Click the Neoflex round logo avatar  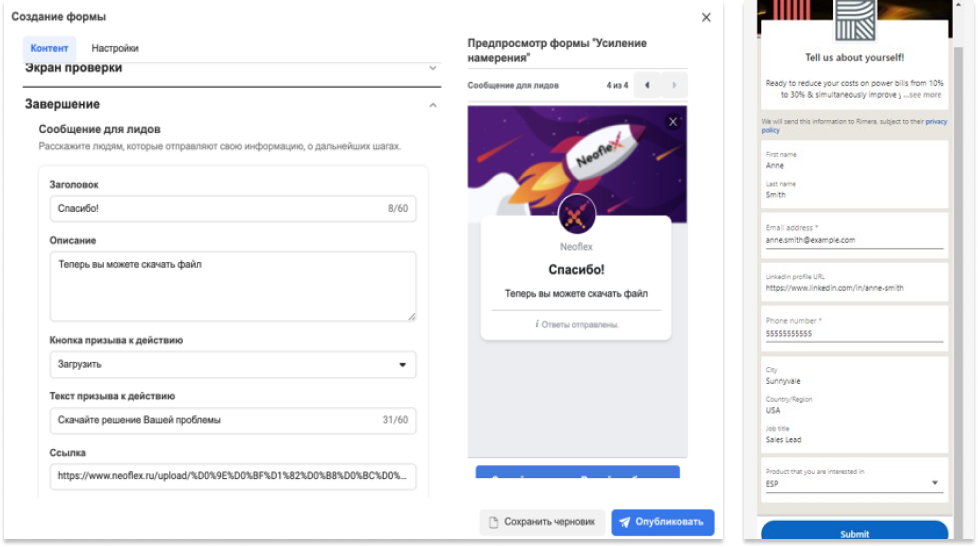click(575, 215)
